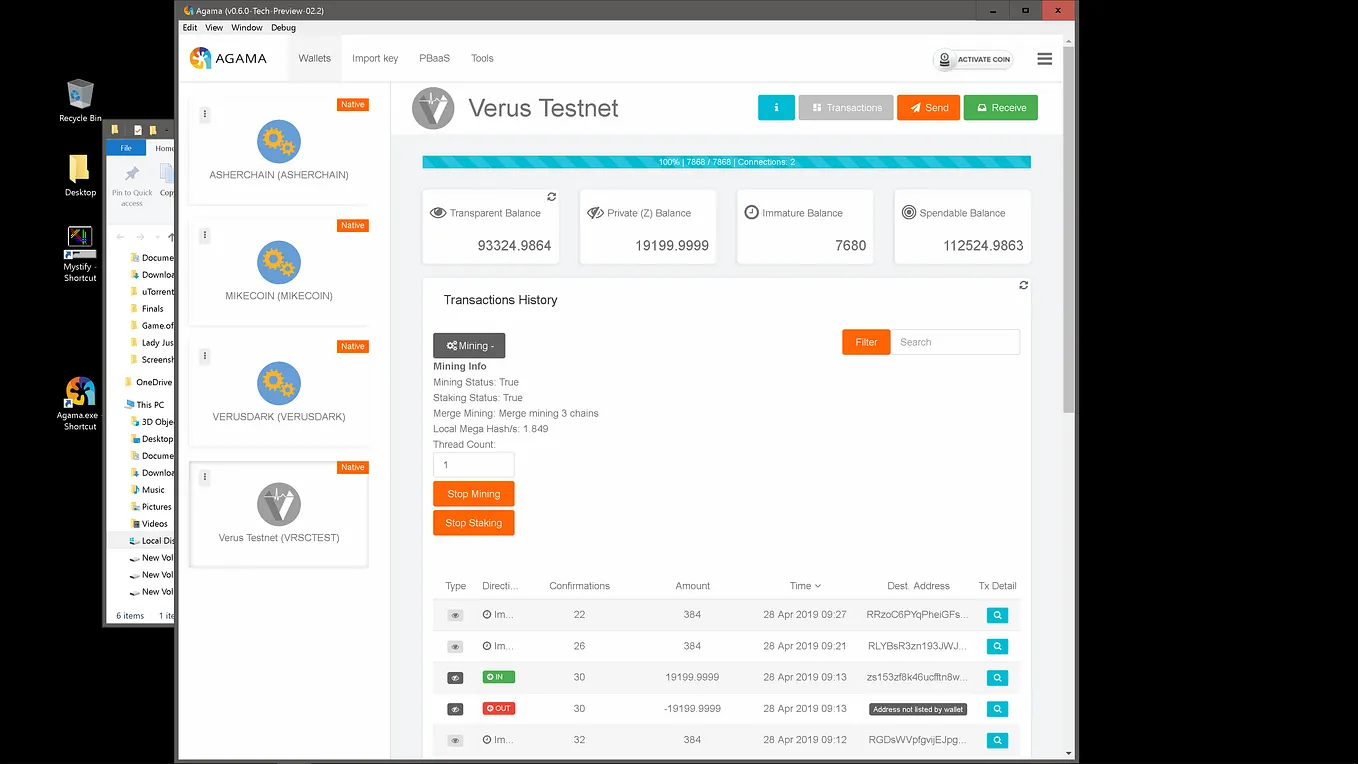The width and height of the screenshot is (1358, 764).
Task: Select the Videos folder in File Explorer
Action: point(149,524)
